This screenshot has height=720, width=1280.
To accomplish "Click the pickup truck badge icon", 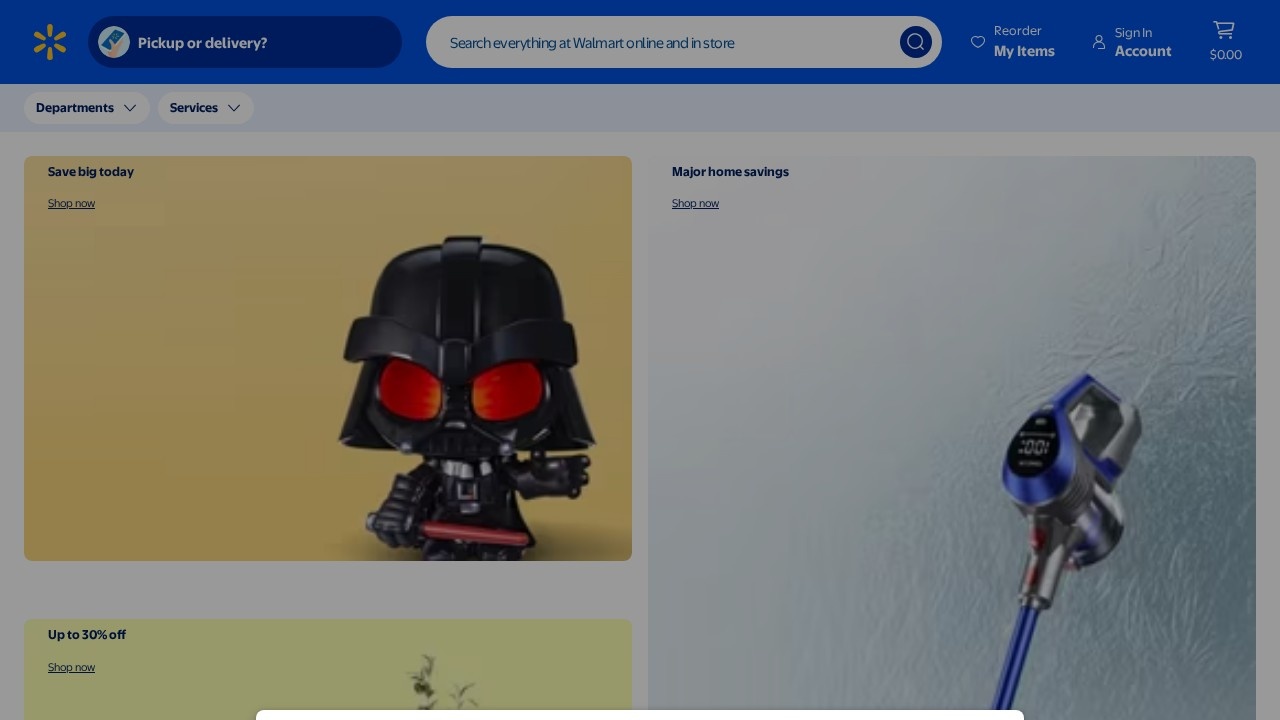I will pos(114,42).
